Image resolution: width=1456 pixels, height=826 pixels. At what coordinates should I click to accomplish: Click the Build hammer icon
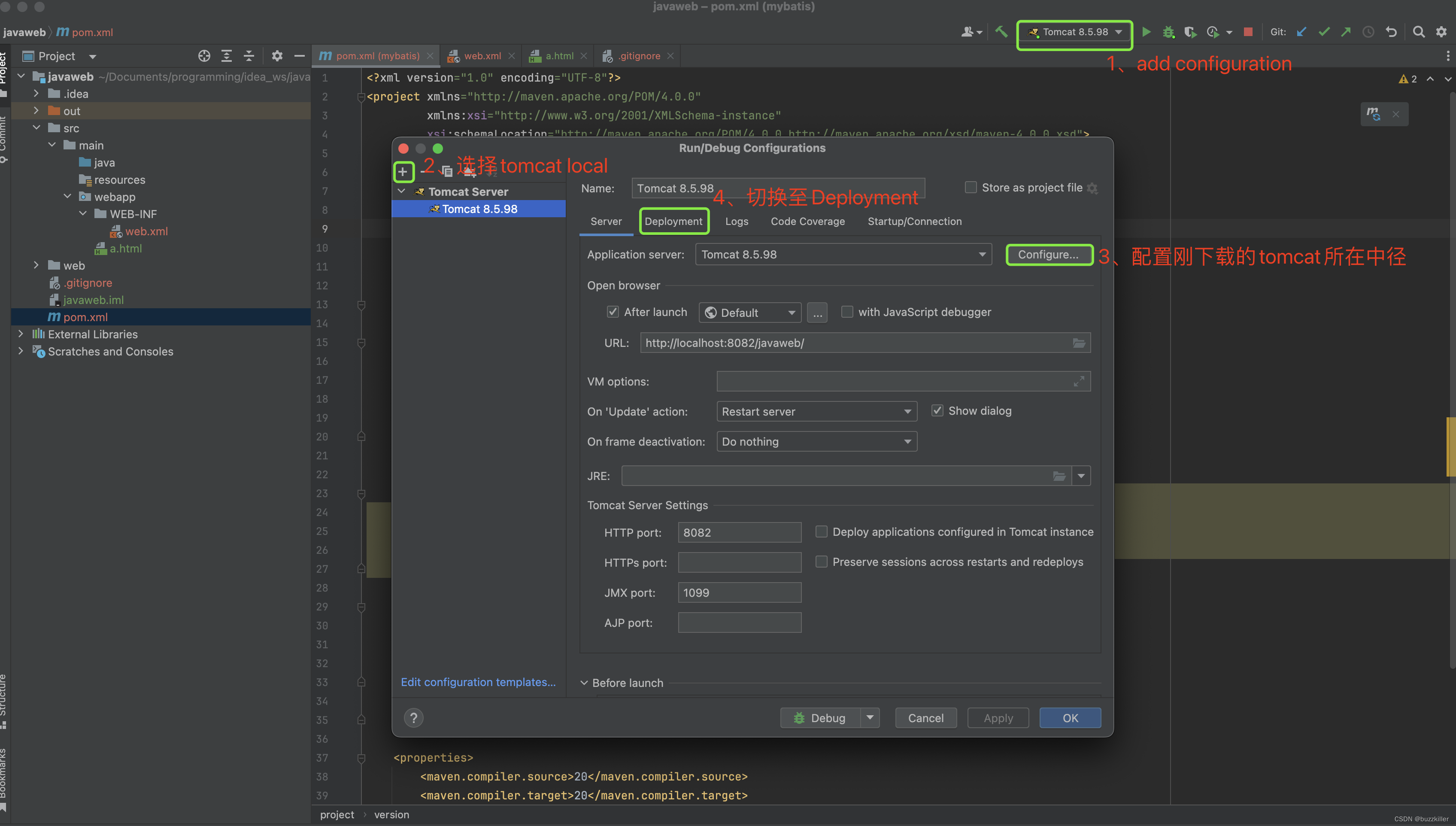coord(1001,32)
